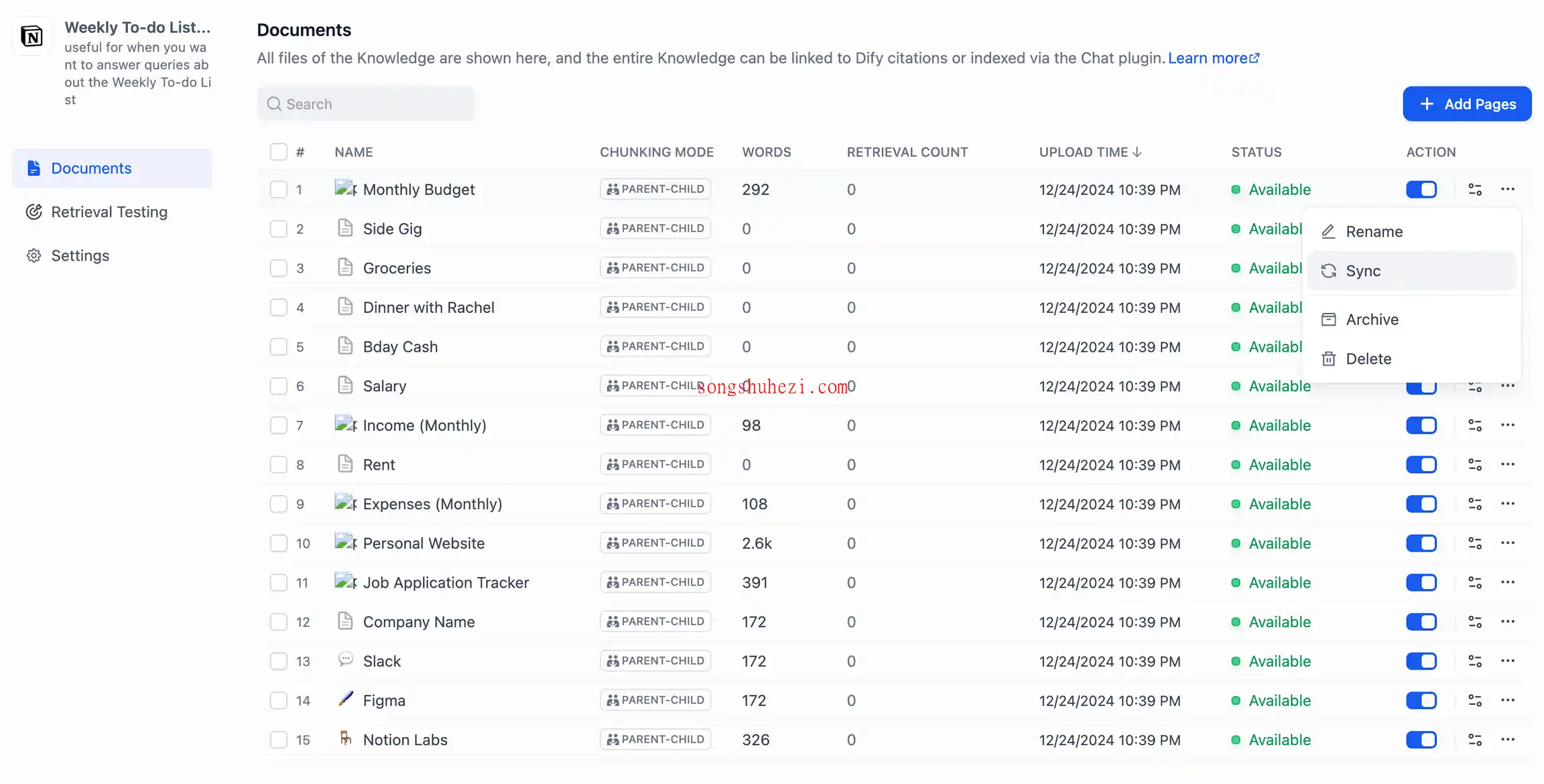This screenshot has height=784, width=1544.
Task: Toggle the availability switch for Personal Website
Action: coord(1421,543)
